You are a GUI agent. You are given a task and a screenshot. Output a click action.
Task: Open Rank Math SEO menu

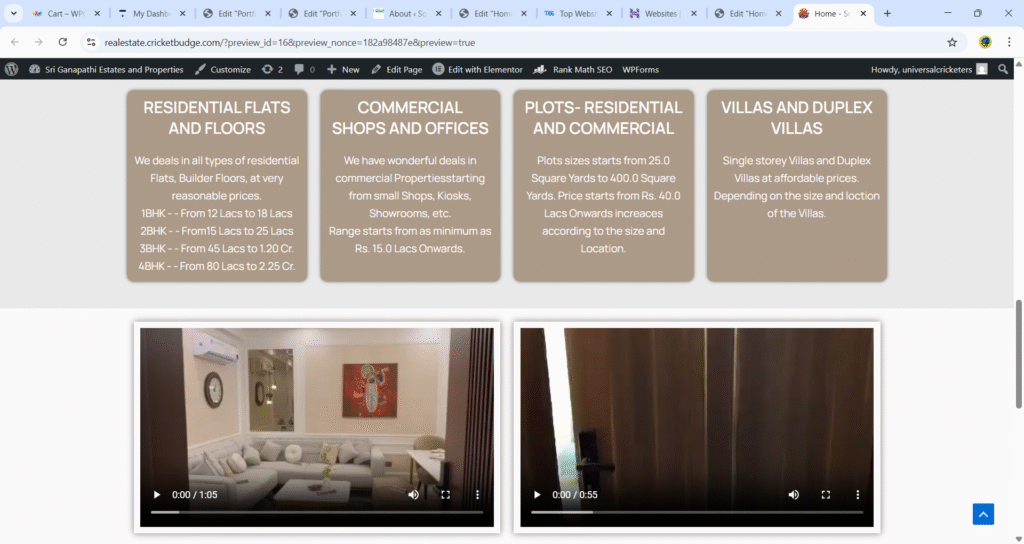(573, 70)
